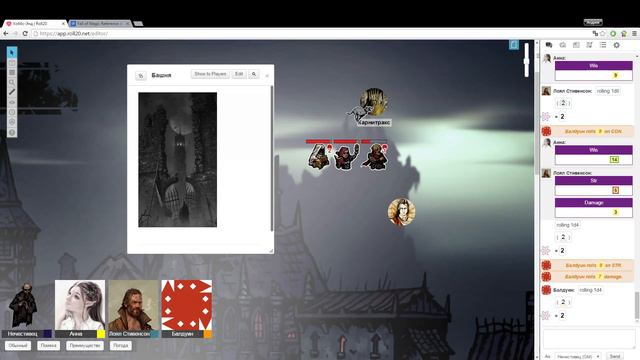Image resolution: width=640 pixels, height=360 pixels.
Task: Switch to the Chat tab in the sidebar
Action: 549,45
